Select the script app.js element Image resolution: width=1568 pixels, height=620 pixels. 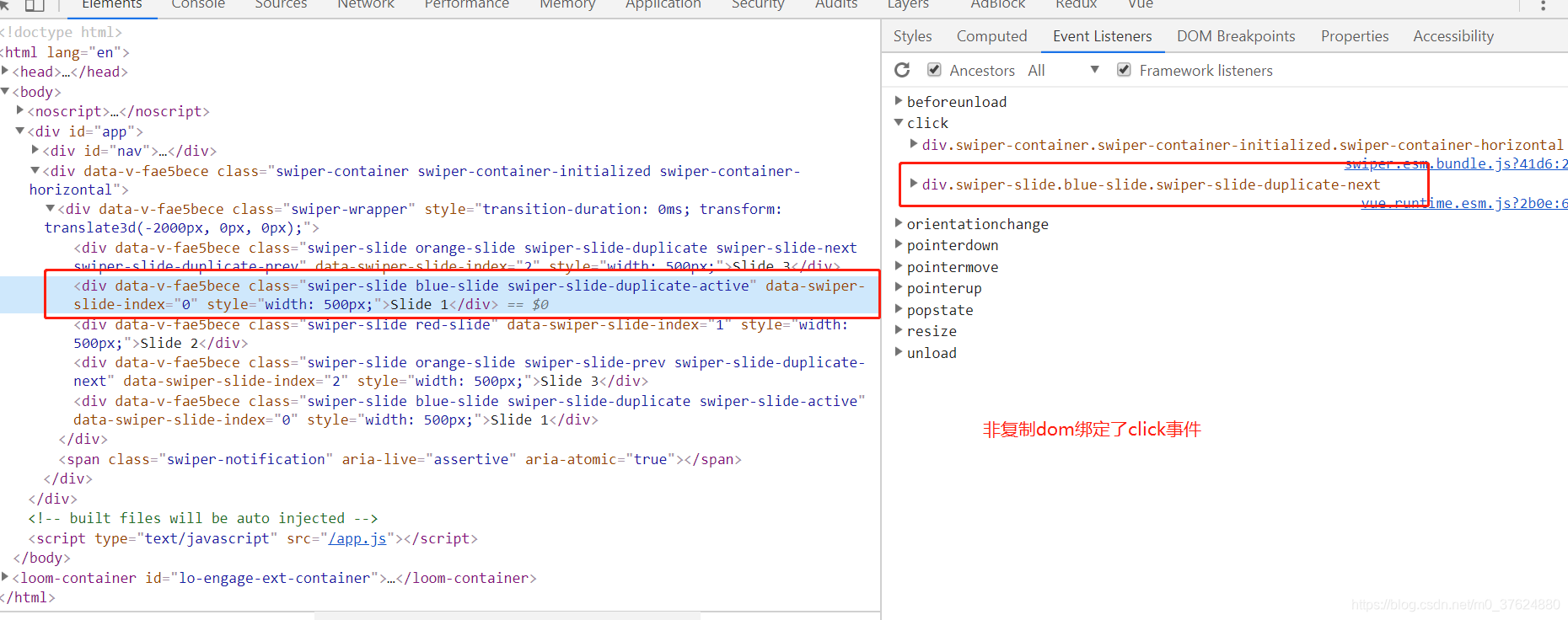(x=253, y=538)
